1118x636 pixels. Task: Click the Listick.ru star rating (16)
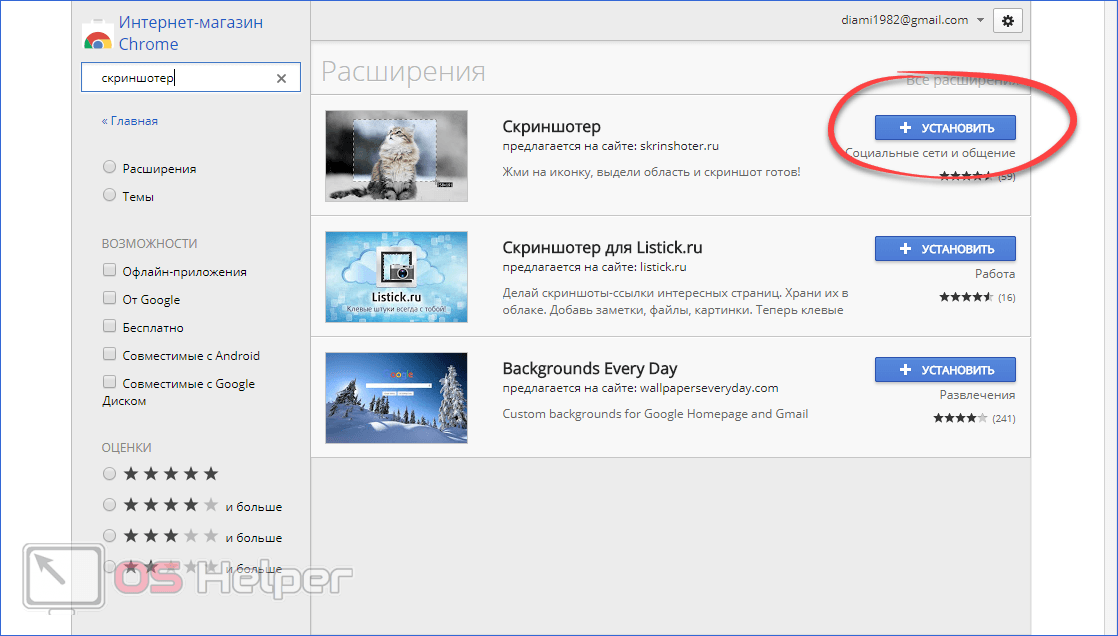[x=977, y=297]
